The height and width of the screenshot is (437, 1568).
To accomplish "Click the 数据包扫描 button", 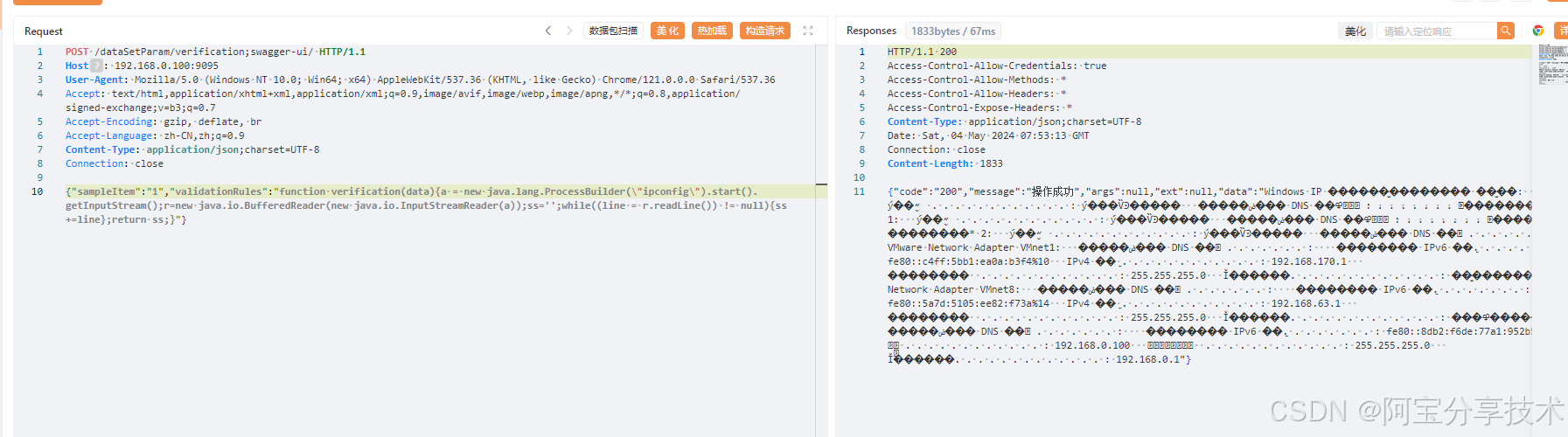I will pos(613,31).
